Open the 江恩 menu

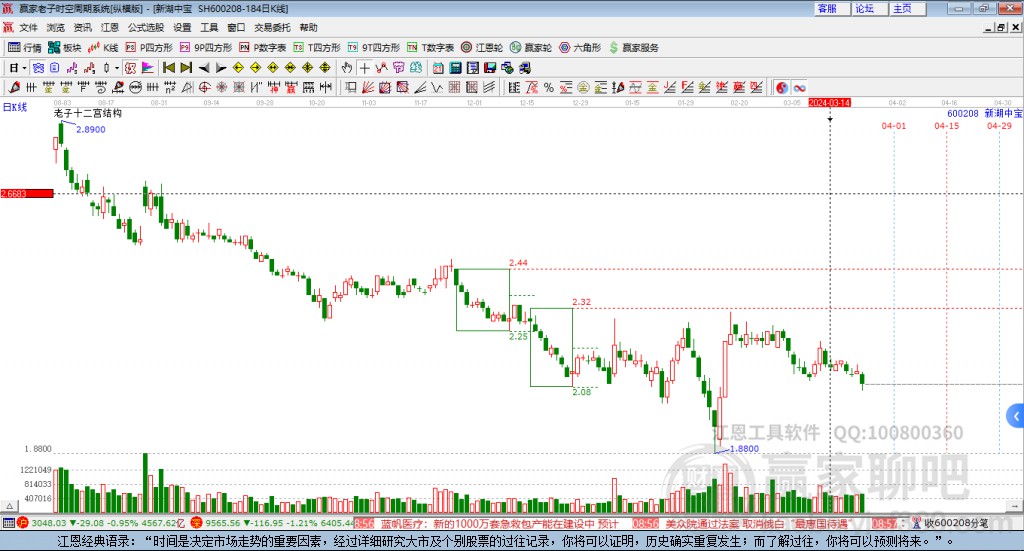click(110, 28)
